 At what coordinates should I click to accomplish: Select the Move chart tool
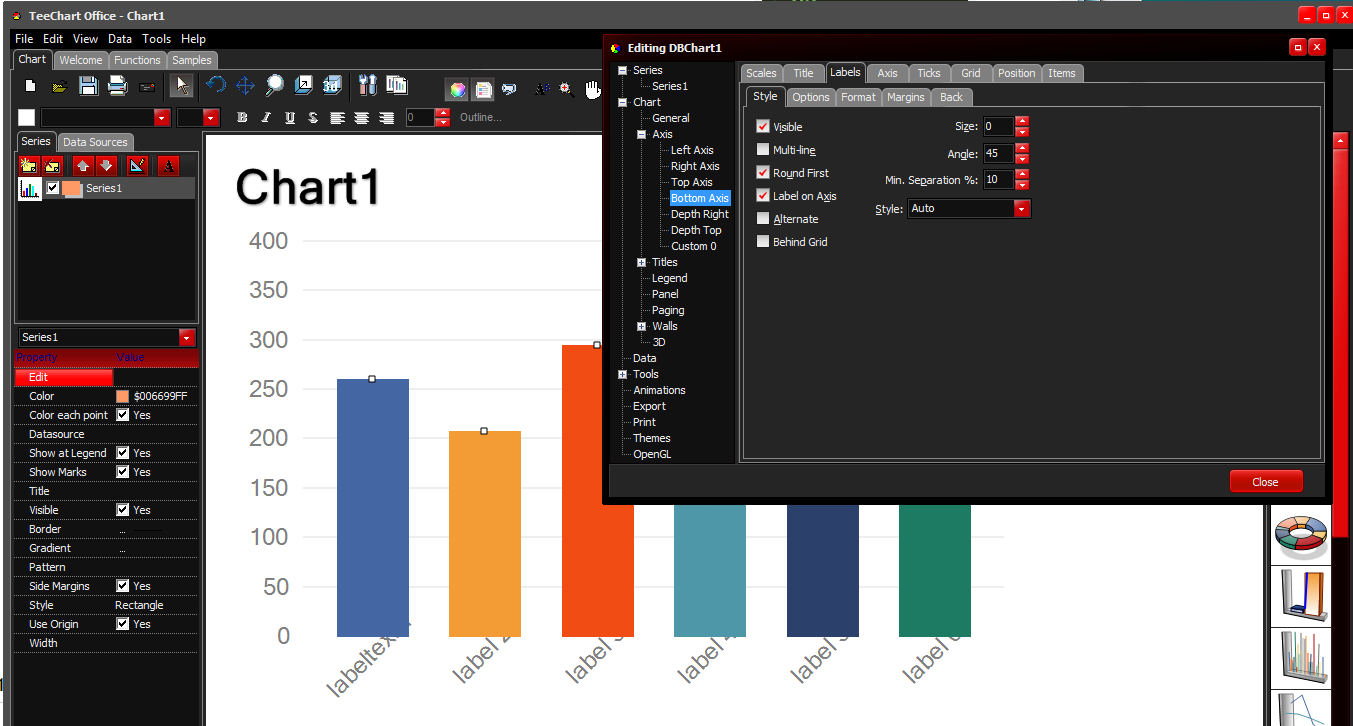245,86
